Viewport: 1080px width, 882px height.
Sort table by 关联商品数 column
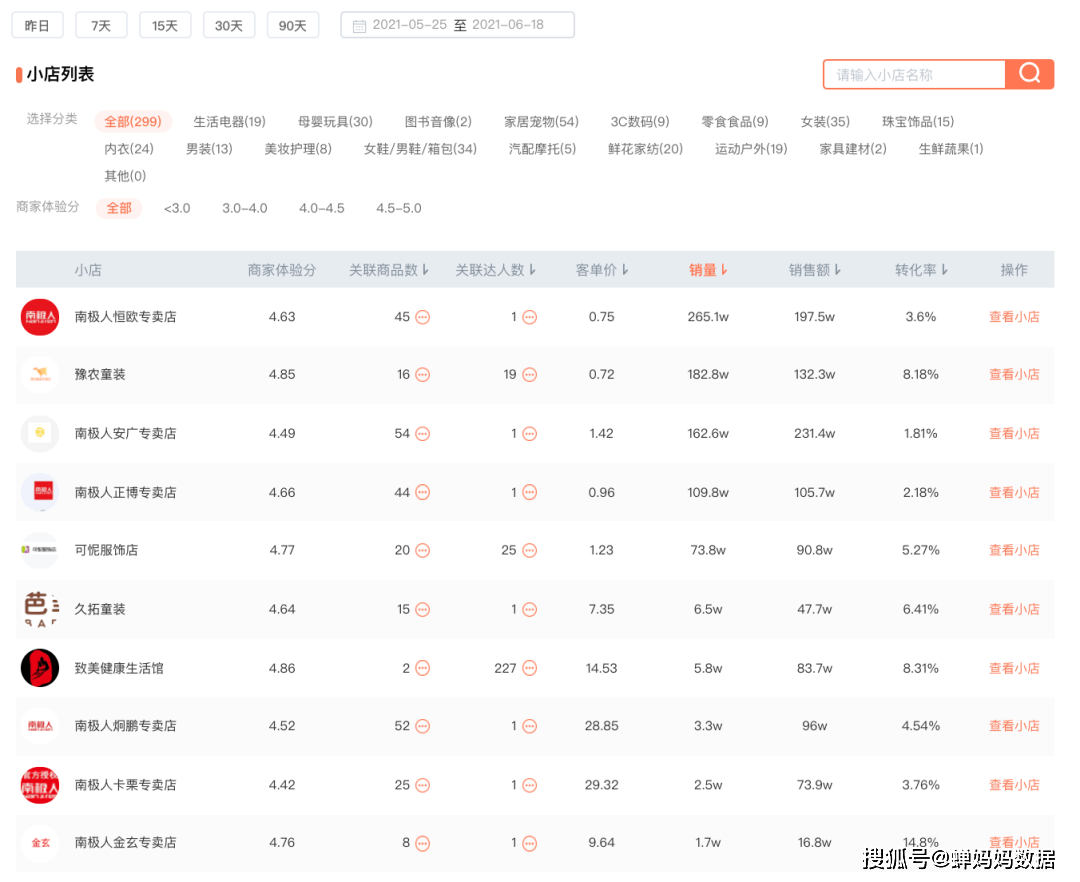coord(389,270)
